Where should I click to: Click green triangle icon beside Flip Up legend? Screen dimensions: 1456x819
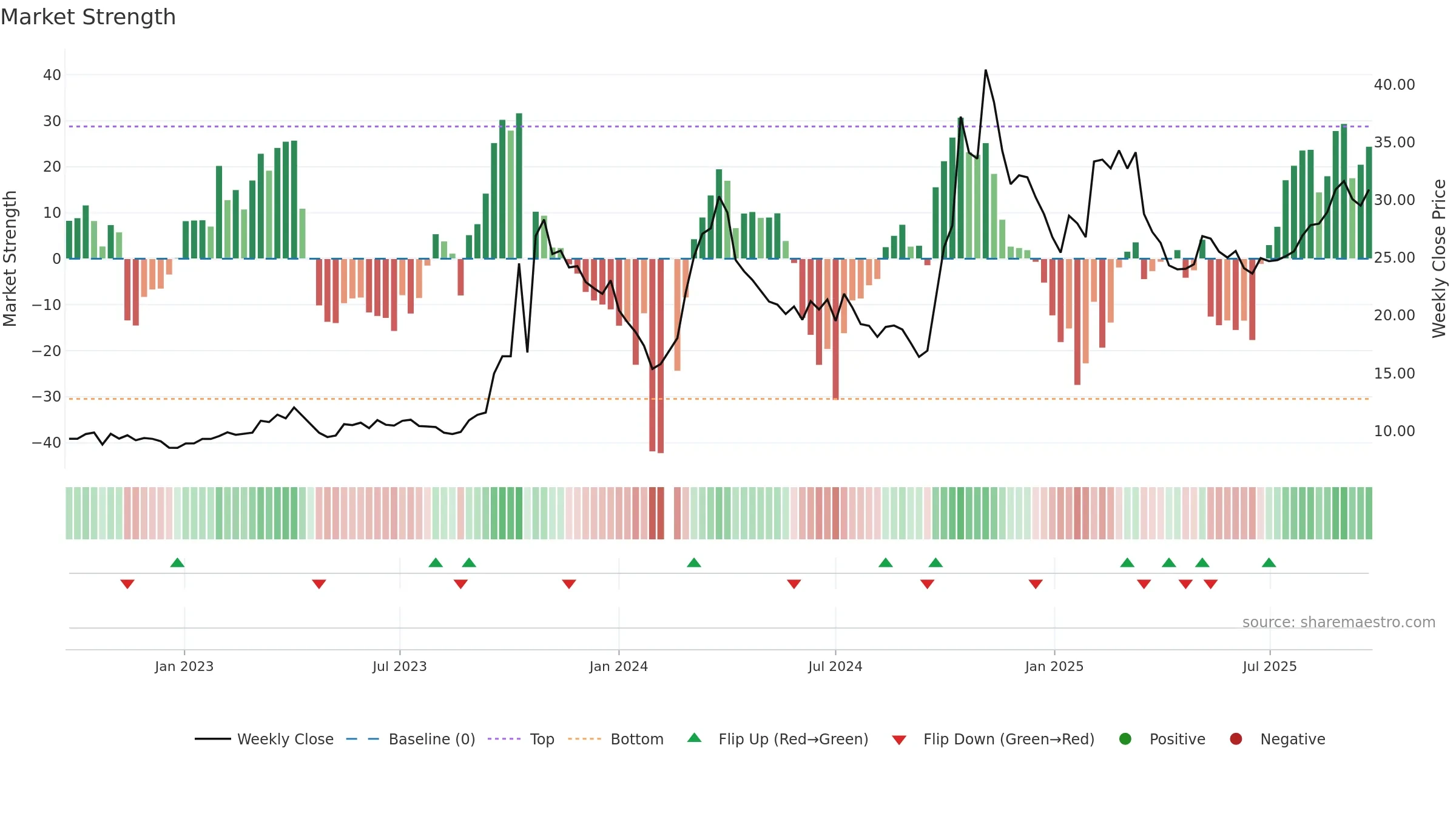[695, 738]
